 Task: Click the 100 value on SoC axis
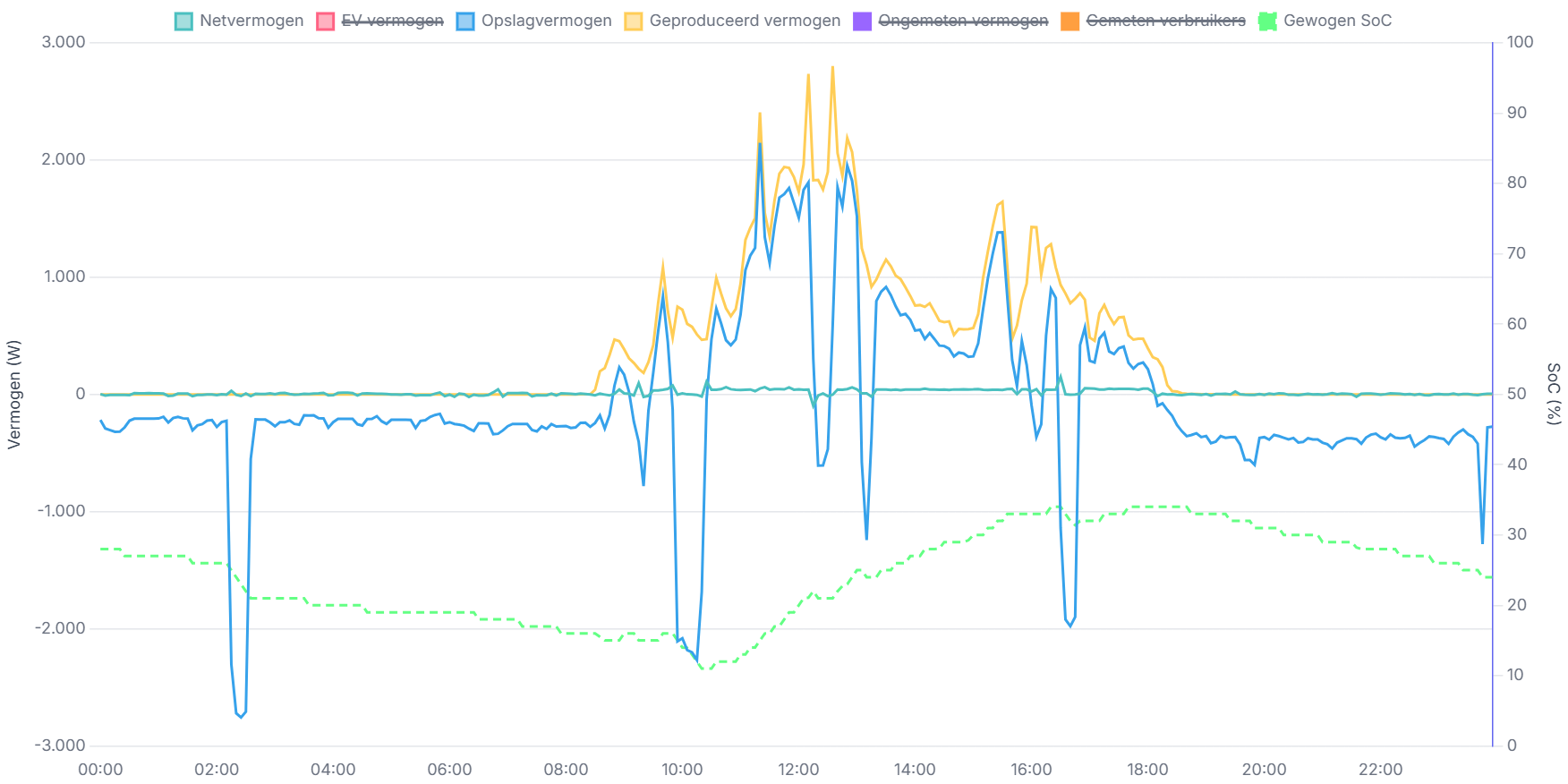[1520, 42]
